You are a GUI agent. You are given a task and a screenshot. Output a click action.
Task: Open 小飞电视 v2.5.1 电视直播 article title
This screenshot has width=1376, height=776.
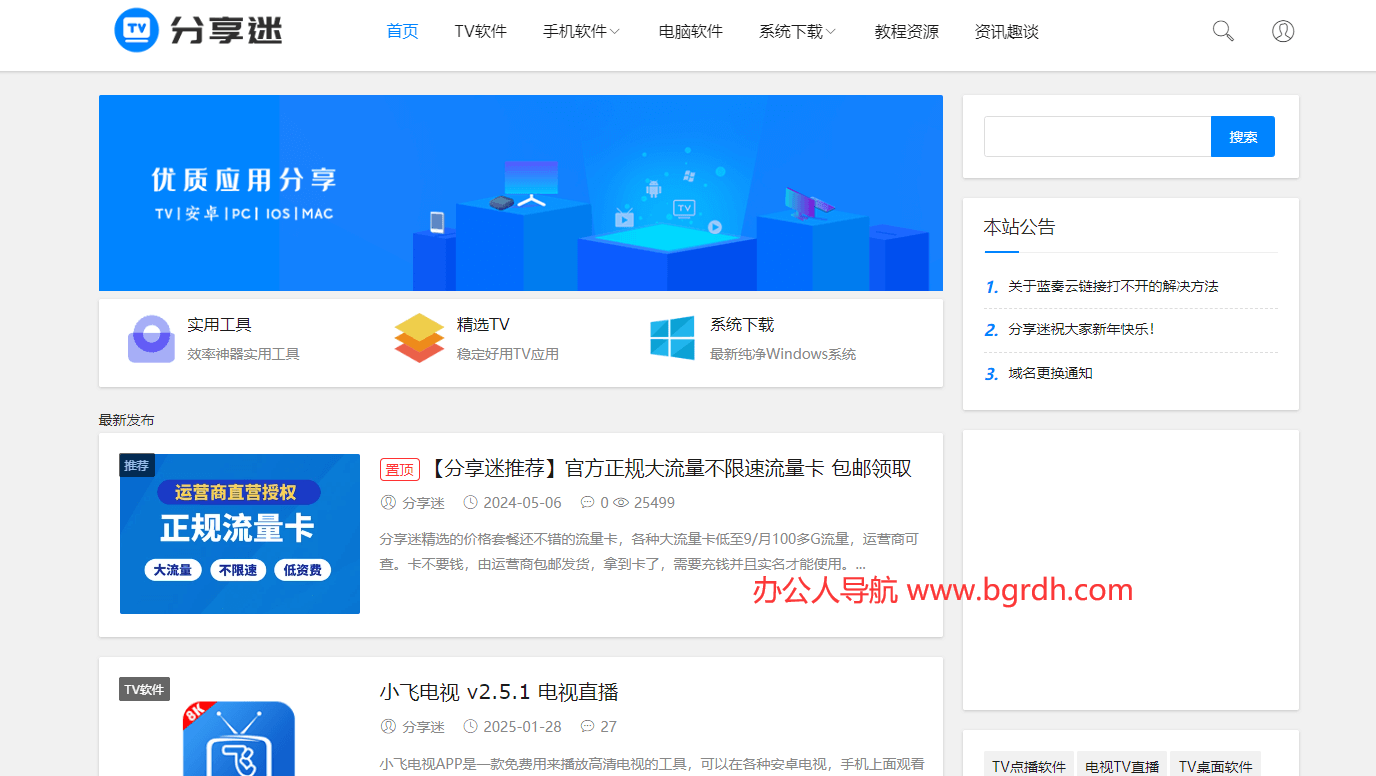(499, 692)
